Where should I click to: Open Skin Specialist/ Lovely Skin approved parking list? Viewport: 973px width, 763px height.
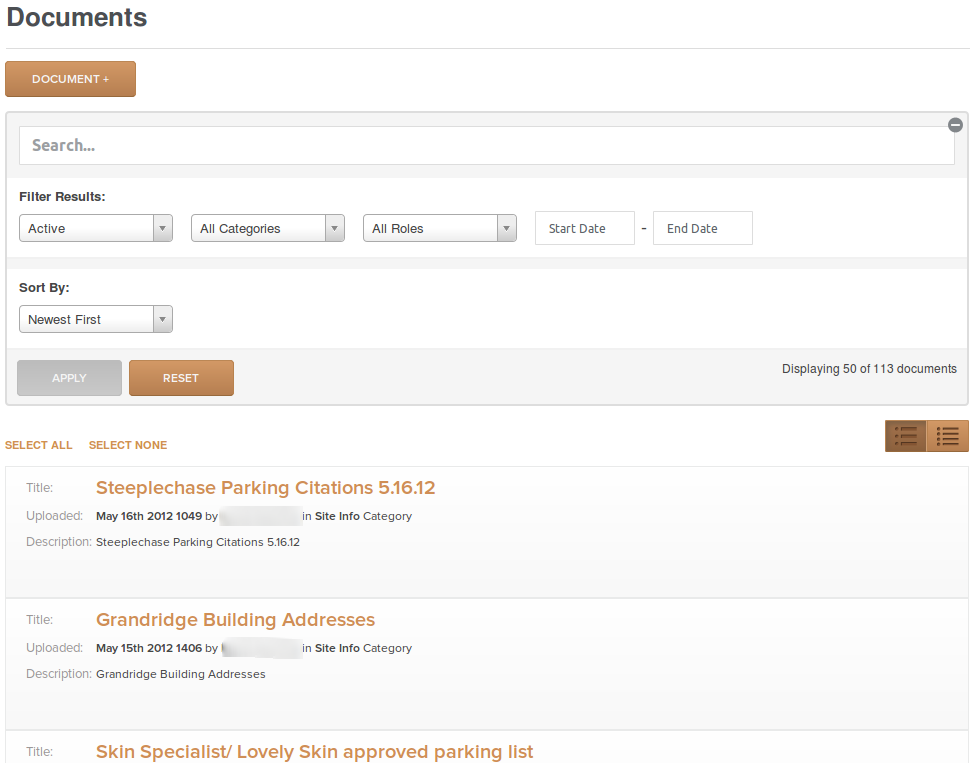click(x=315, y=752)
